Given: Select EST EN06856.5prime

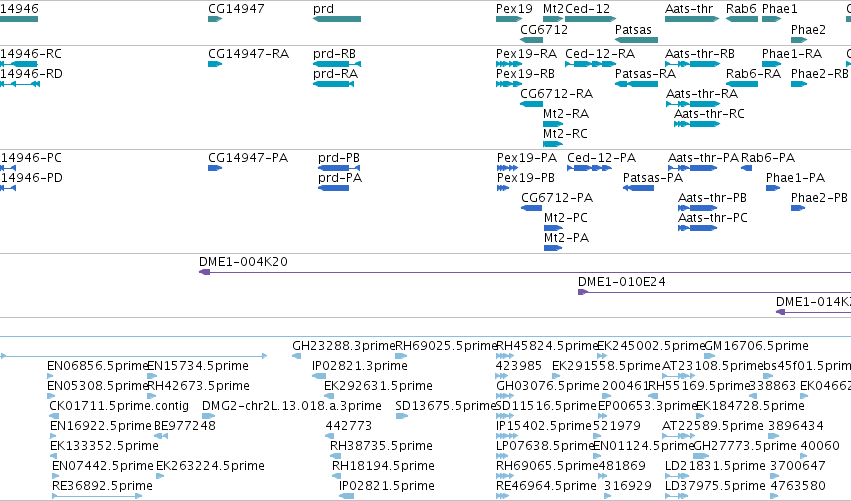Looking at the screenshot, I should click(x=50, y=376).
